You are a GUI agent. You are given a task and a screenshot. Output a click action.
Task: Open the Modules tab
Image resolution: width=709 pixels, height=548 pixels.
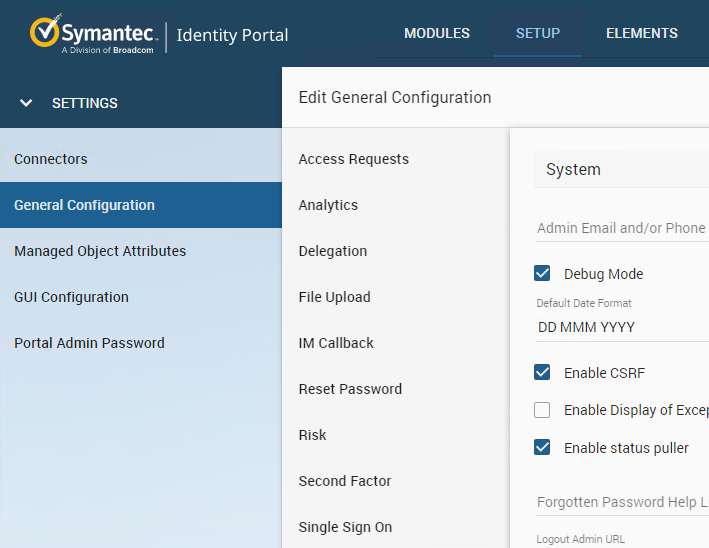click(x=436, y=33)
